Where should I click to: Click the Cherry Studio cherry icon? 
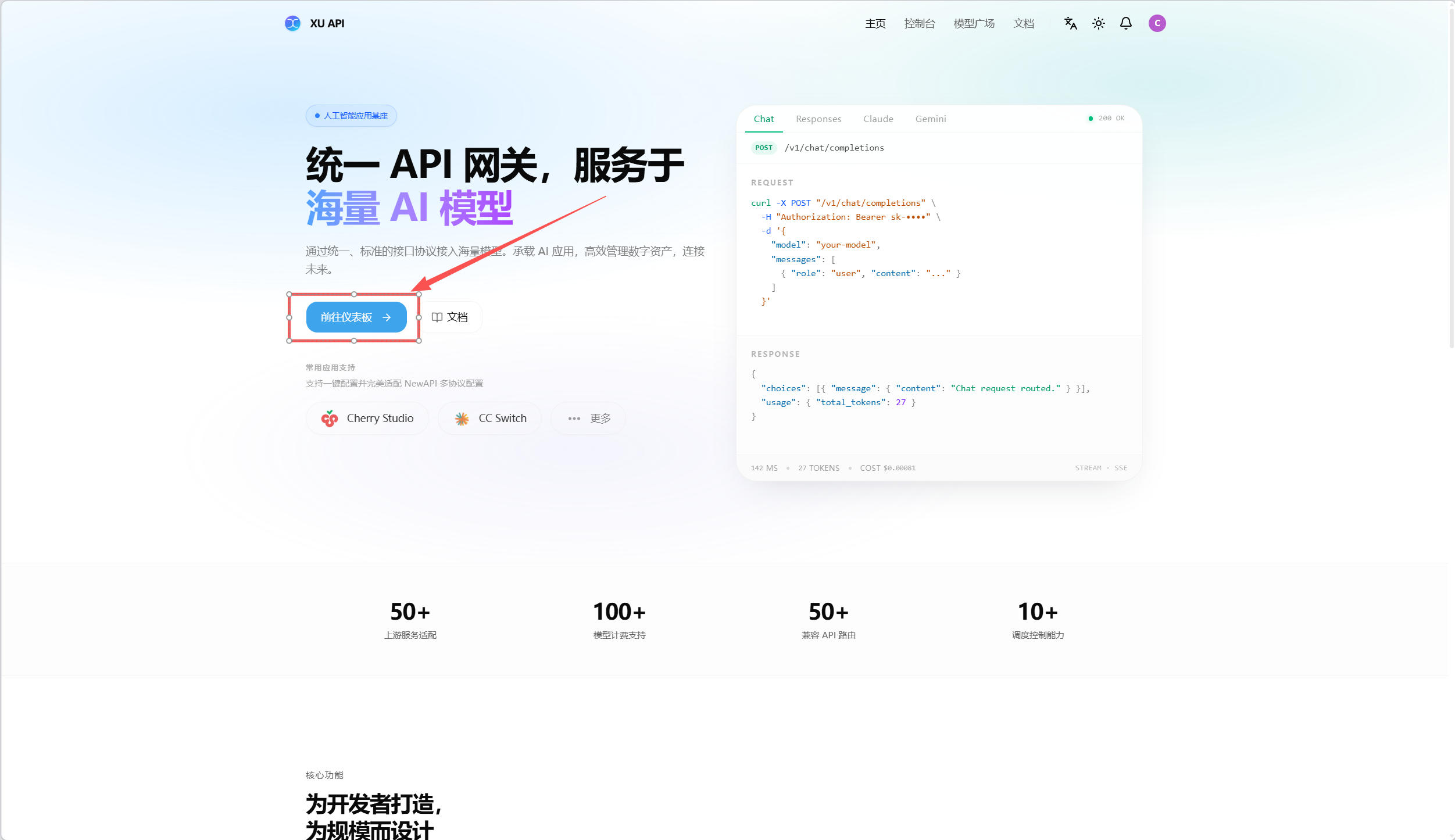pyautogui.click(x=329, y=419)
